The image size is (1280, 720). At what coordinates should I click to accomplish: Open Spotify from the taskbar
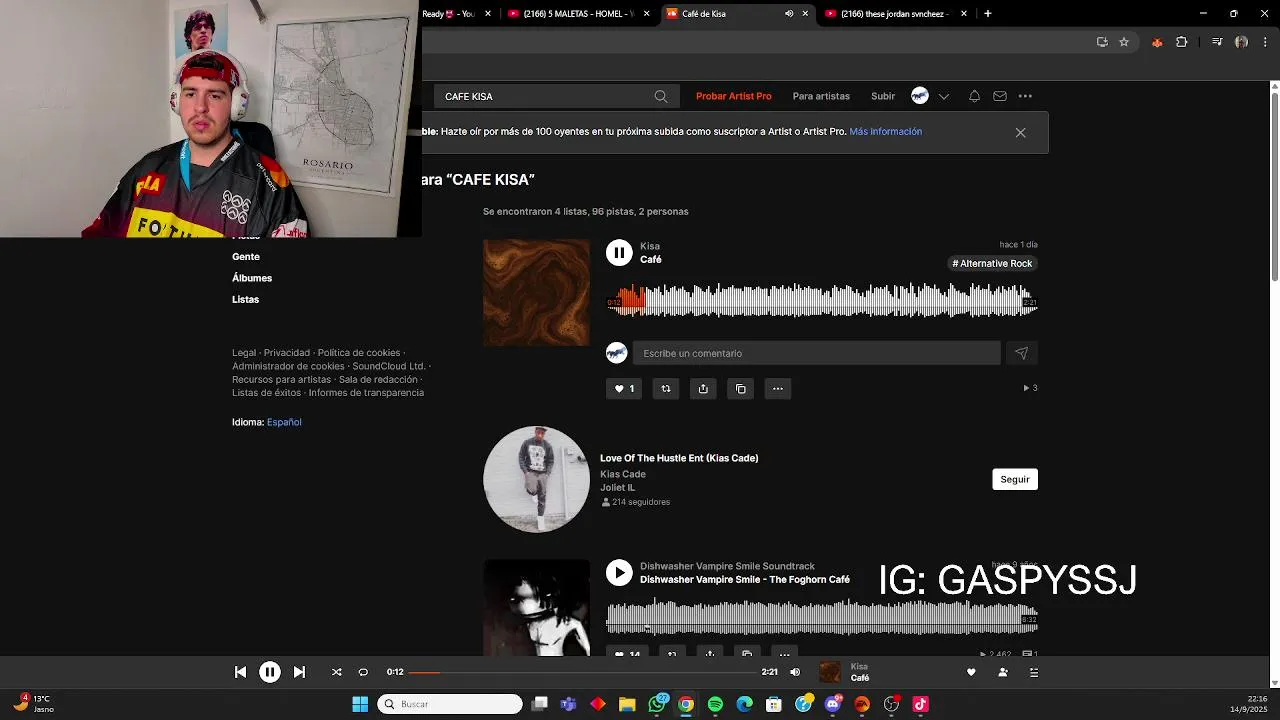coord(715,704)
